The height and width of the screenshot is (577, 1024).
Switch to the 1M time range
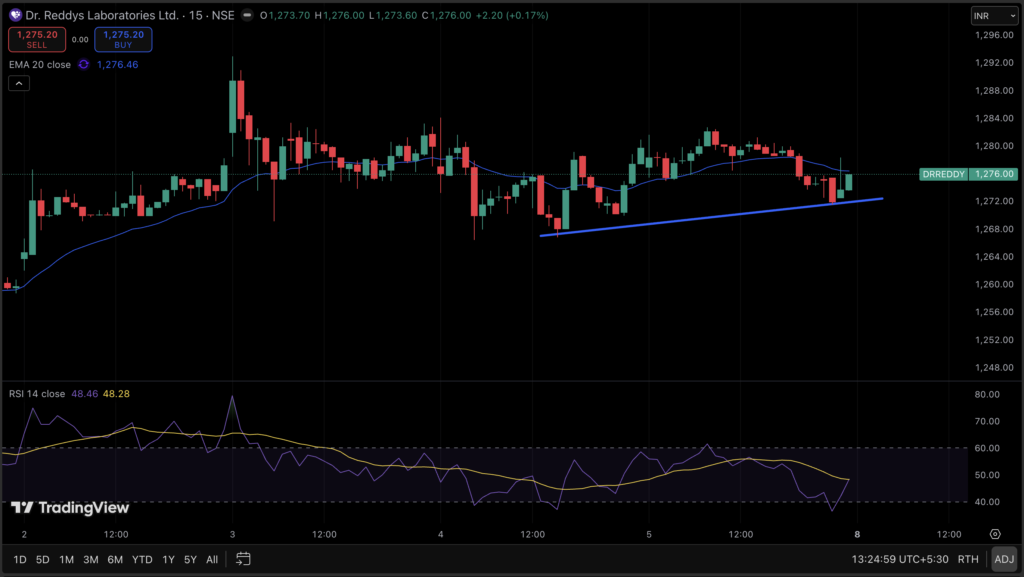coord(67,559)
